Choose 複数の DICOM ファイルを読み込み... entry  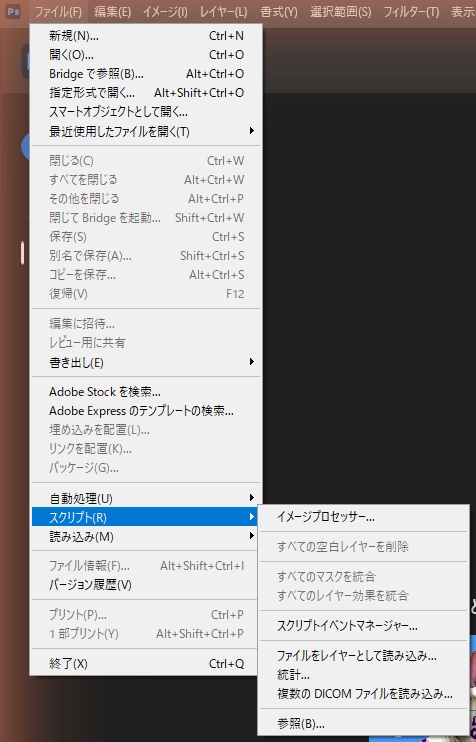pyautogui.click(x=363, y=694)
